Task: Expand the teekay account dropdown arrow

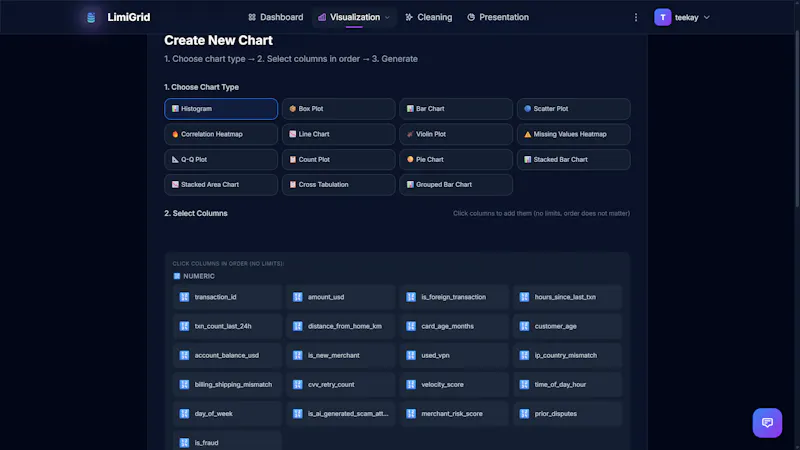Action: (x=707, y=17)
